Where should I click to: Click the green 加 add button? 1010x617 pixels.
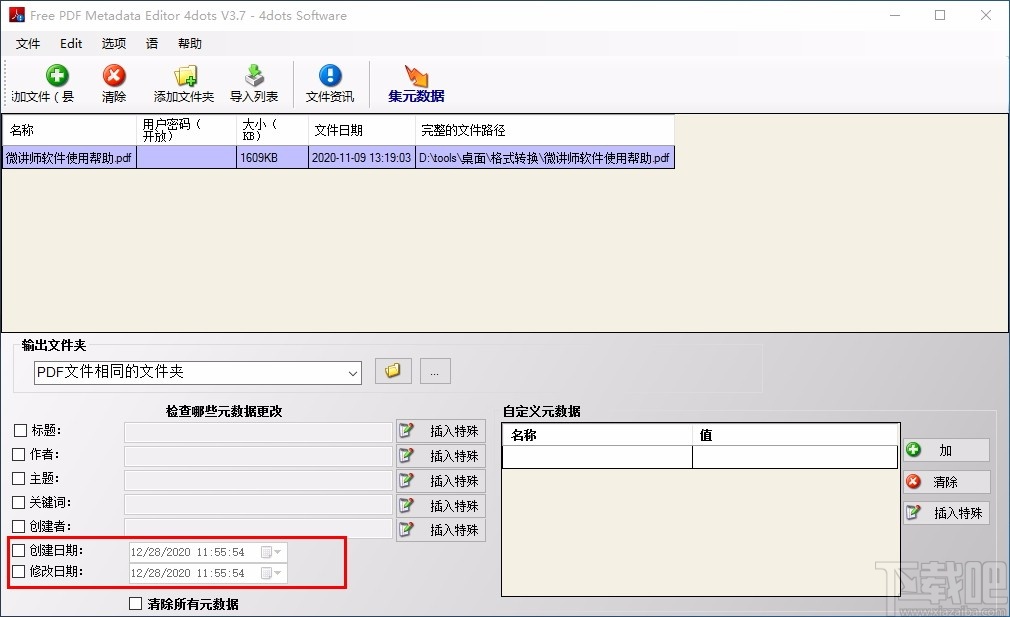click(945, 450)
